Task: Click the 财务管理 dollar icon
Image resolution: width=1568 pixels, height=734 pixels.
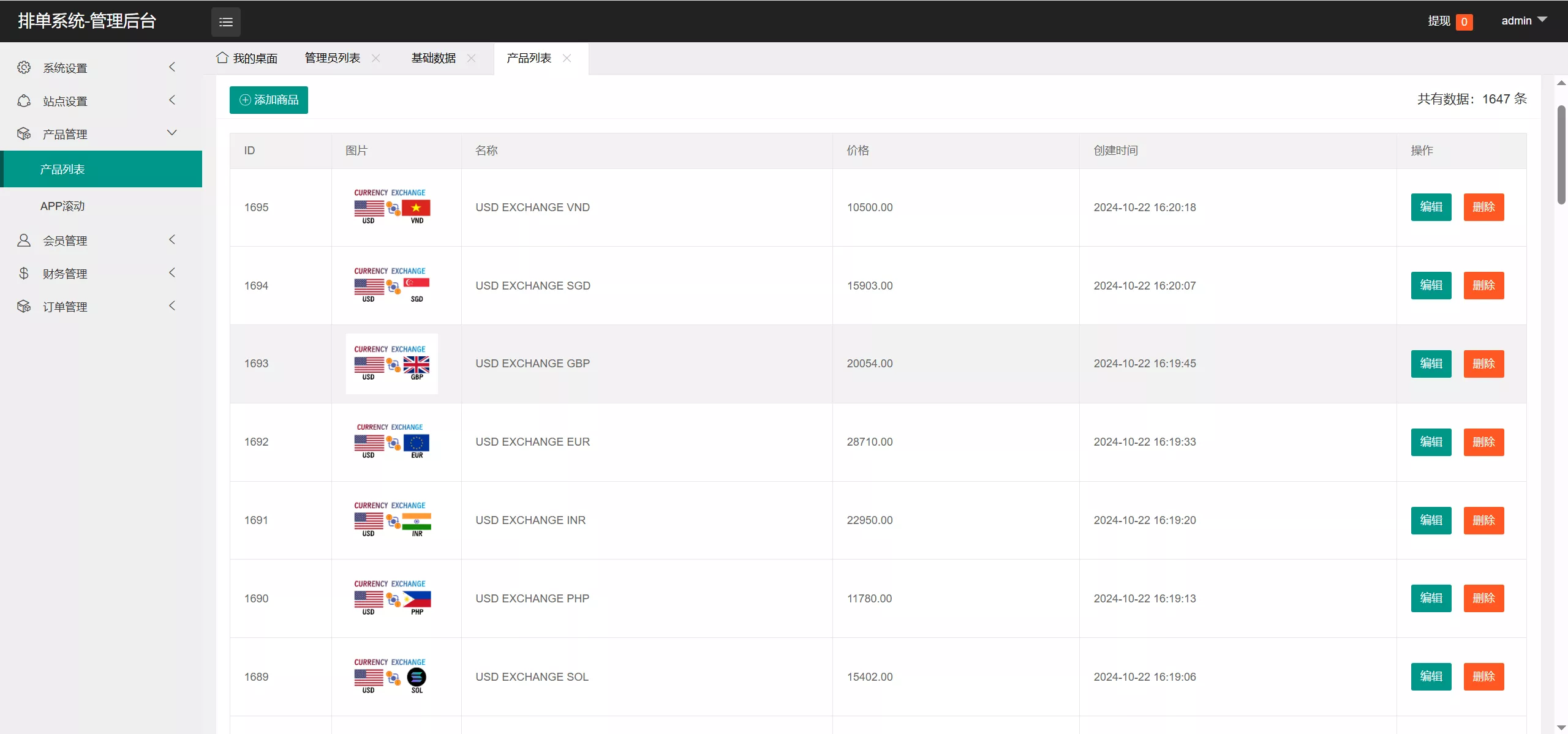Action: click(24, 273)
